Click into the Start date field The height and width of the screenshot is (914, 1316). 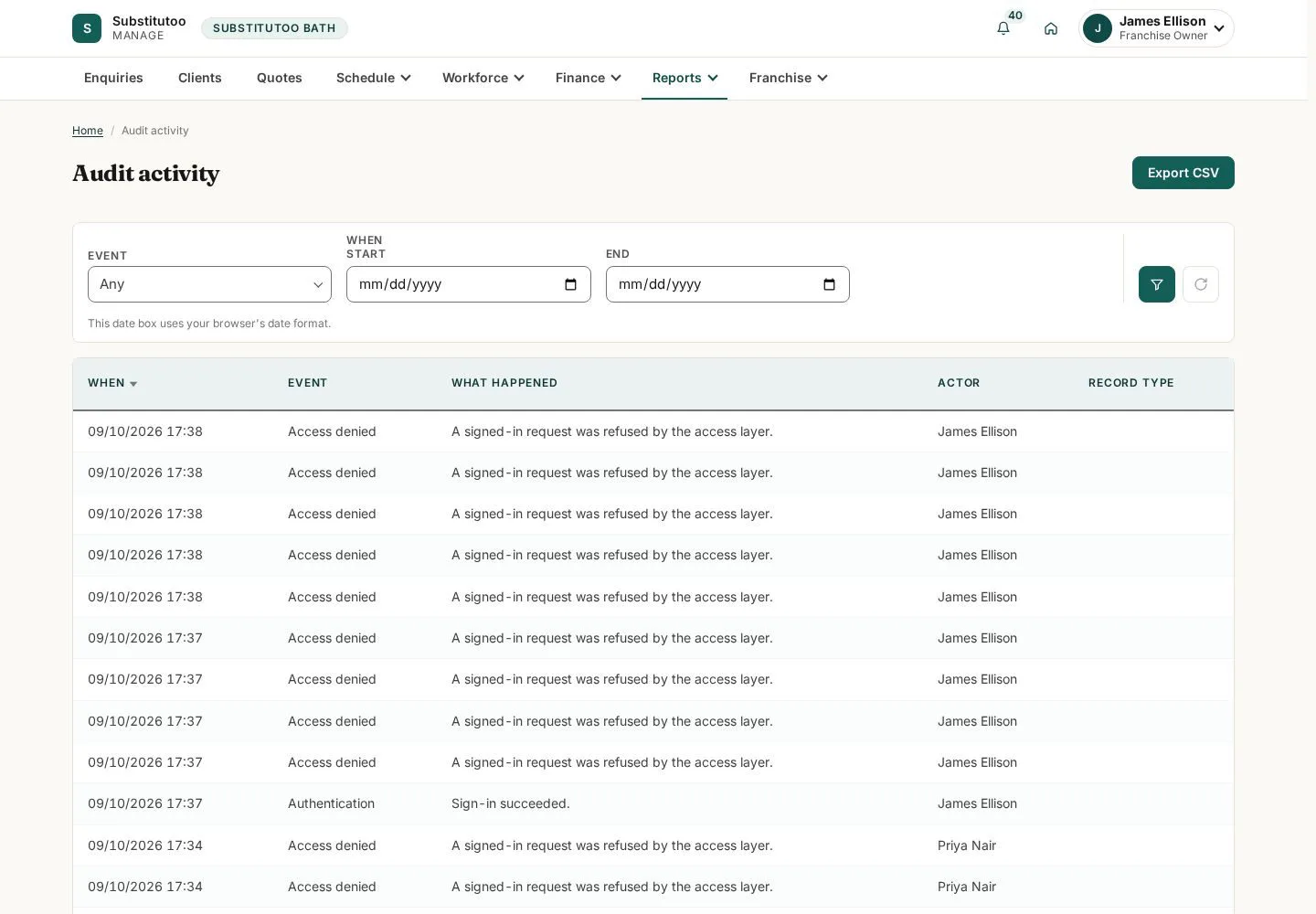[468, 284]
